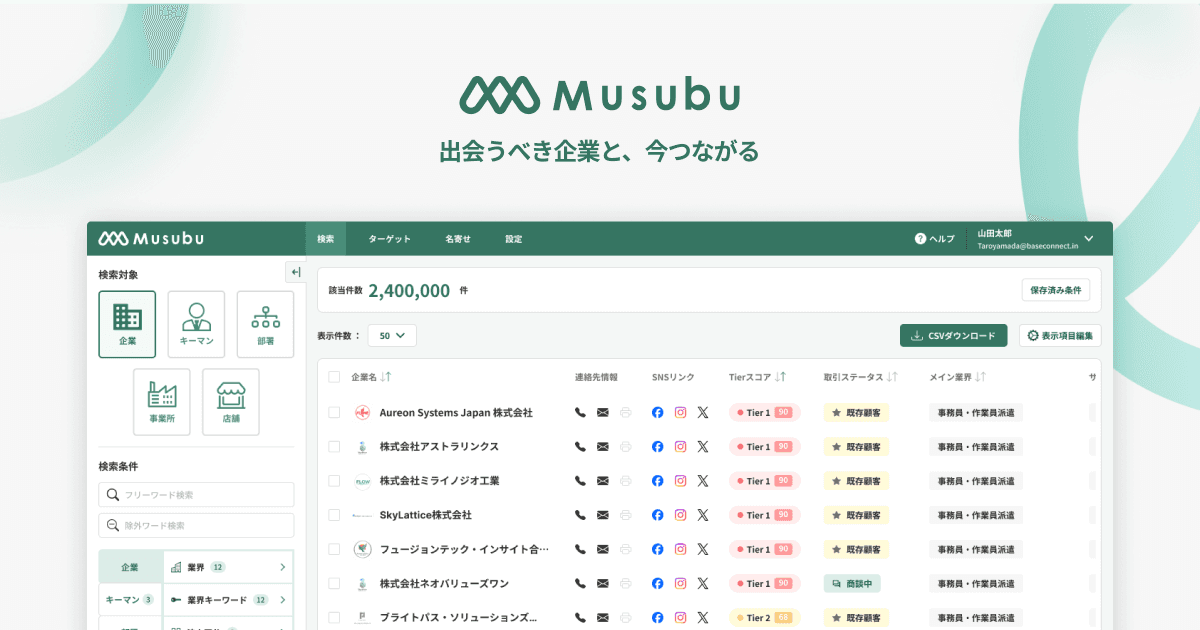Image resolution: width=1200 pixels, height=630 pixels.
Task: Check the row checkbox for Aureon Systems Japan
Action: tap(336, 412)
